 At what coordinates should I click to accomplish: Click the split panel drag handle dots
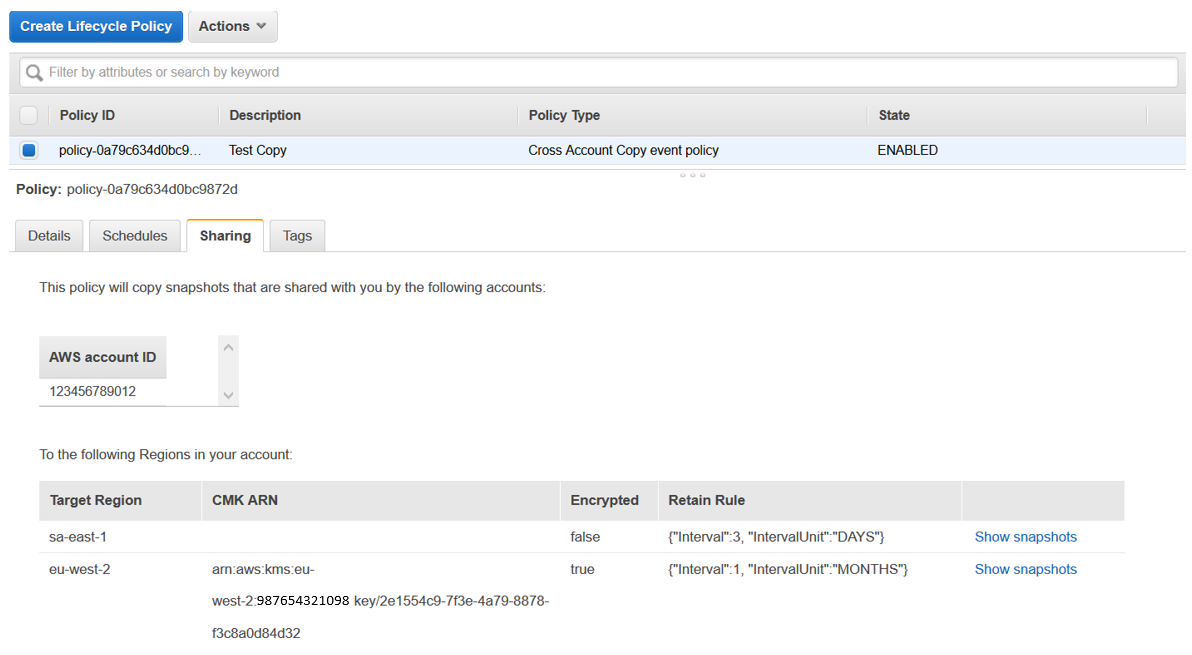click(693, 174)
